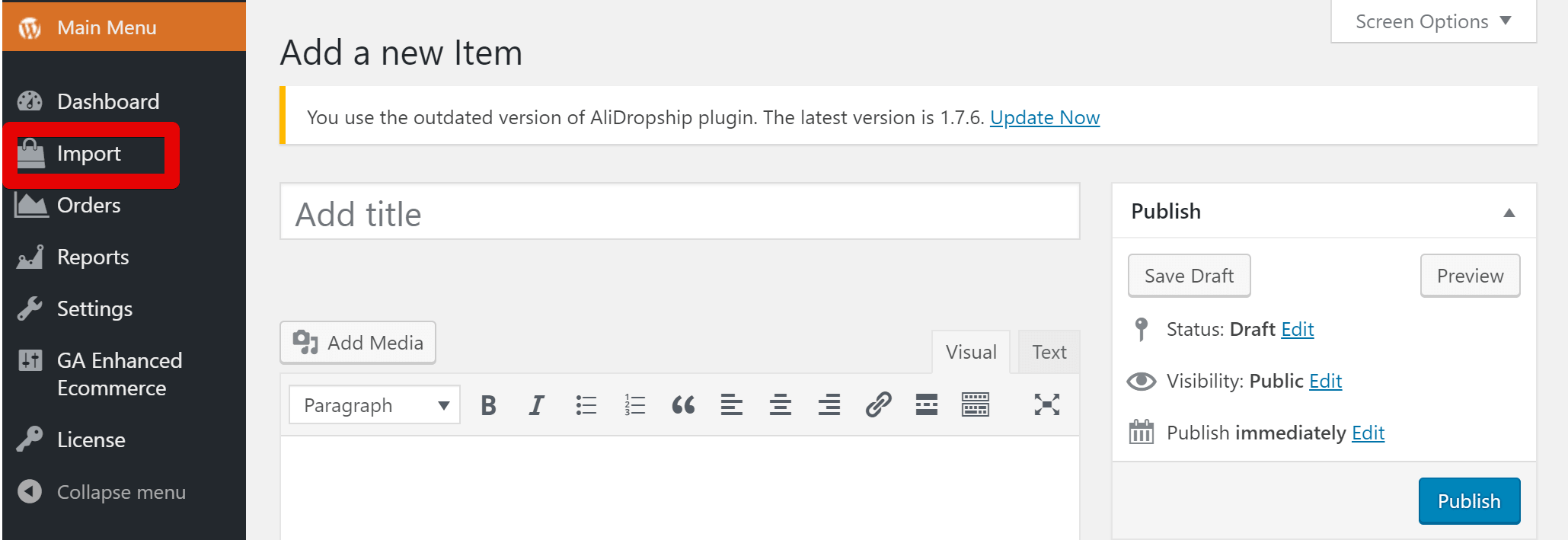1568x540 pixels.
Task: Enable distraction-free fullscreen mode
Action: point(1046,405)
